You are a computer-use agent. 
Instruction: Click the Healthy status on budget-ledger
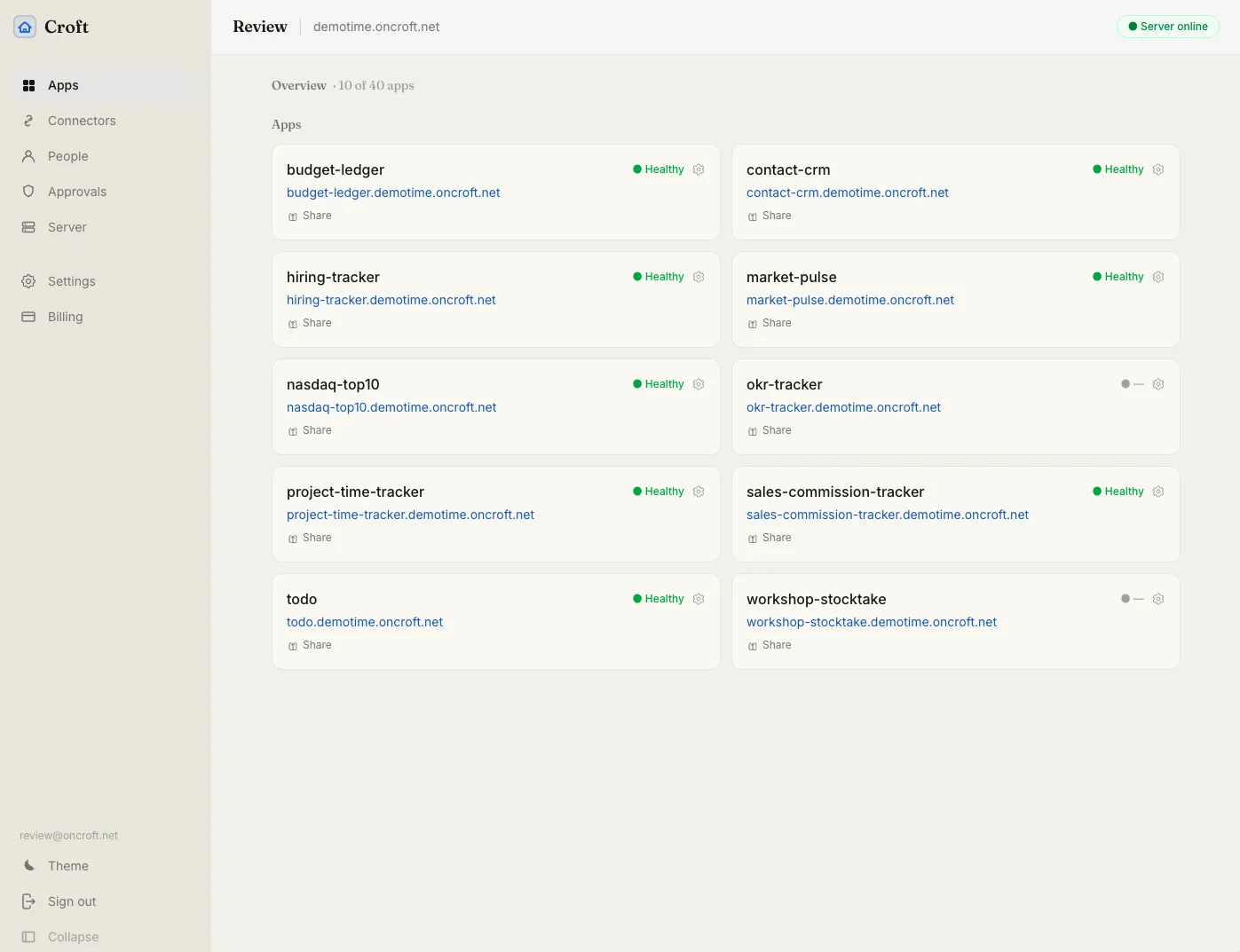(x=659, y=169)
